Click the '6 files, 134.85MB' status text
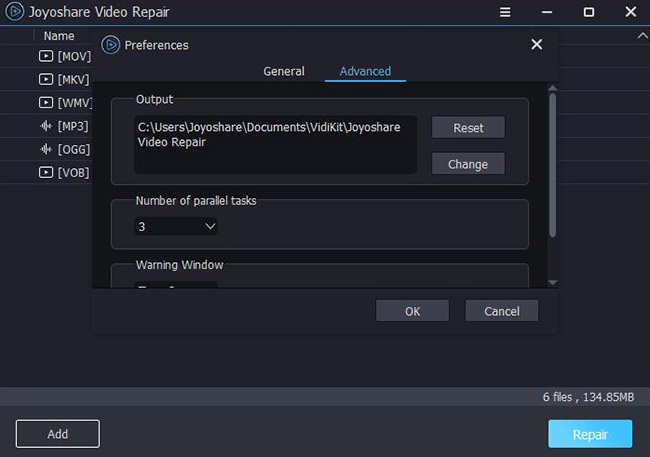The width and height of the screenshot is (650, 457). [x=588, y=397]
